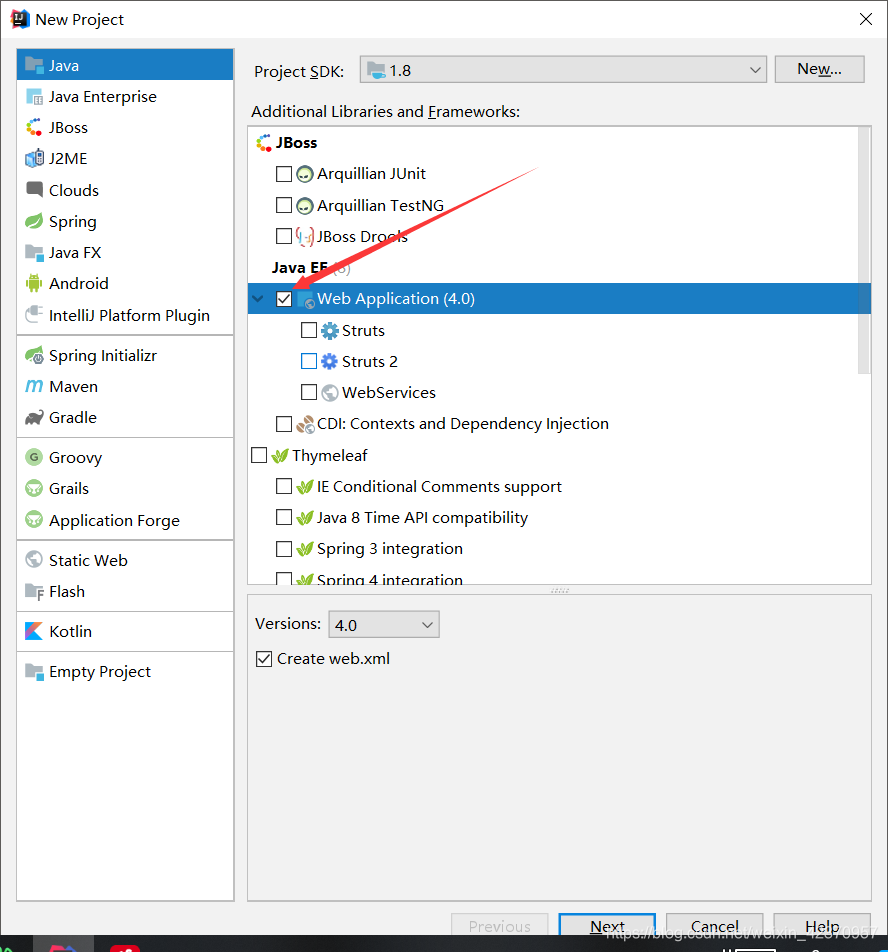Click the Kotlin K icon
This screenshot has width=888, height=952.
[34, 631]
